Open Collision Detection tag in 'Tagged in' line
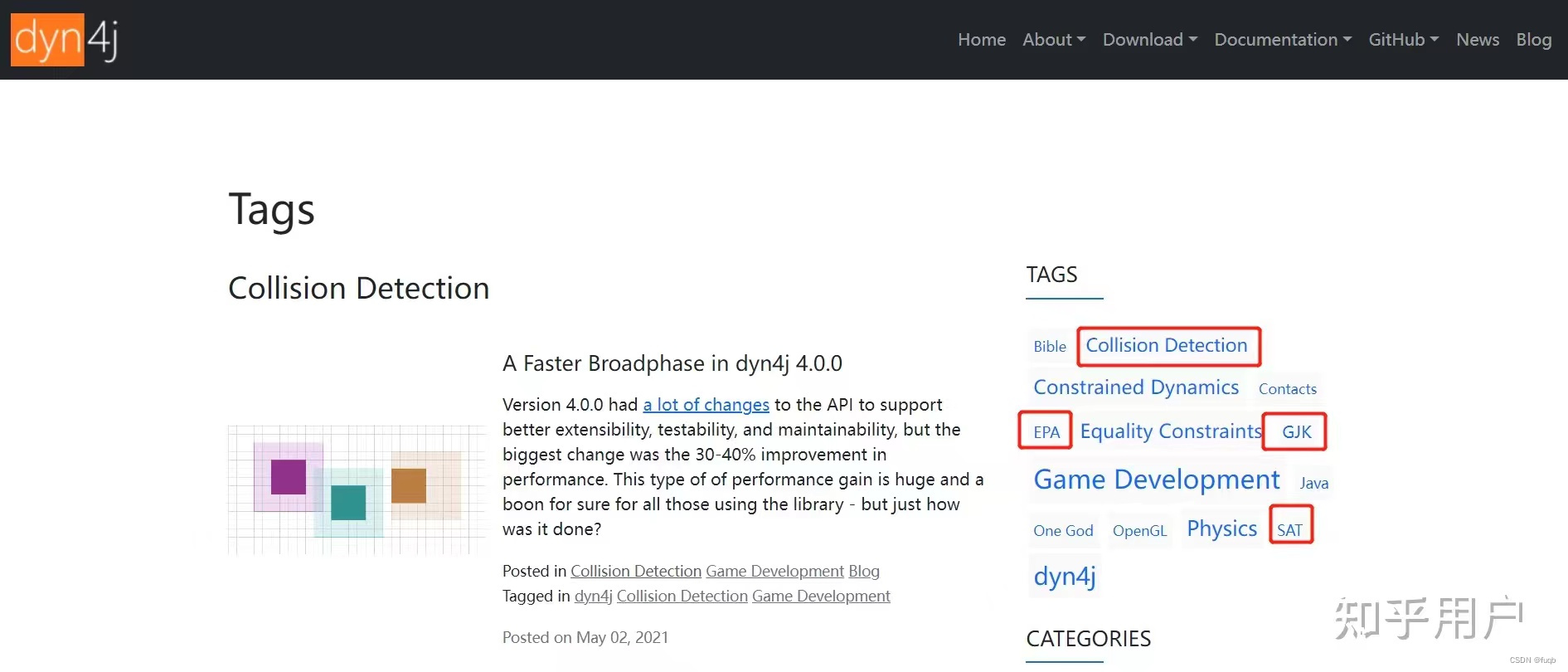Viewport: 1568px width, 672px height. [x=682, y=596]
